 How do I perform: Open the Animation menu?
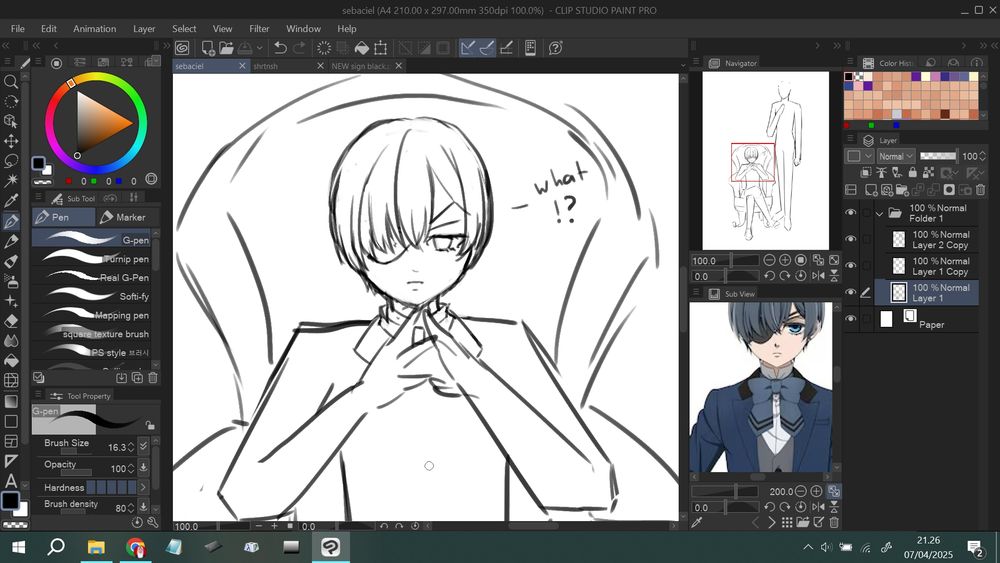(94, 29)
